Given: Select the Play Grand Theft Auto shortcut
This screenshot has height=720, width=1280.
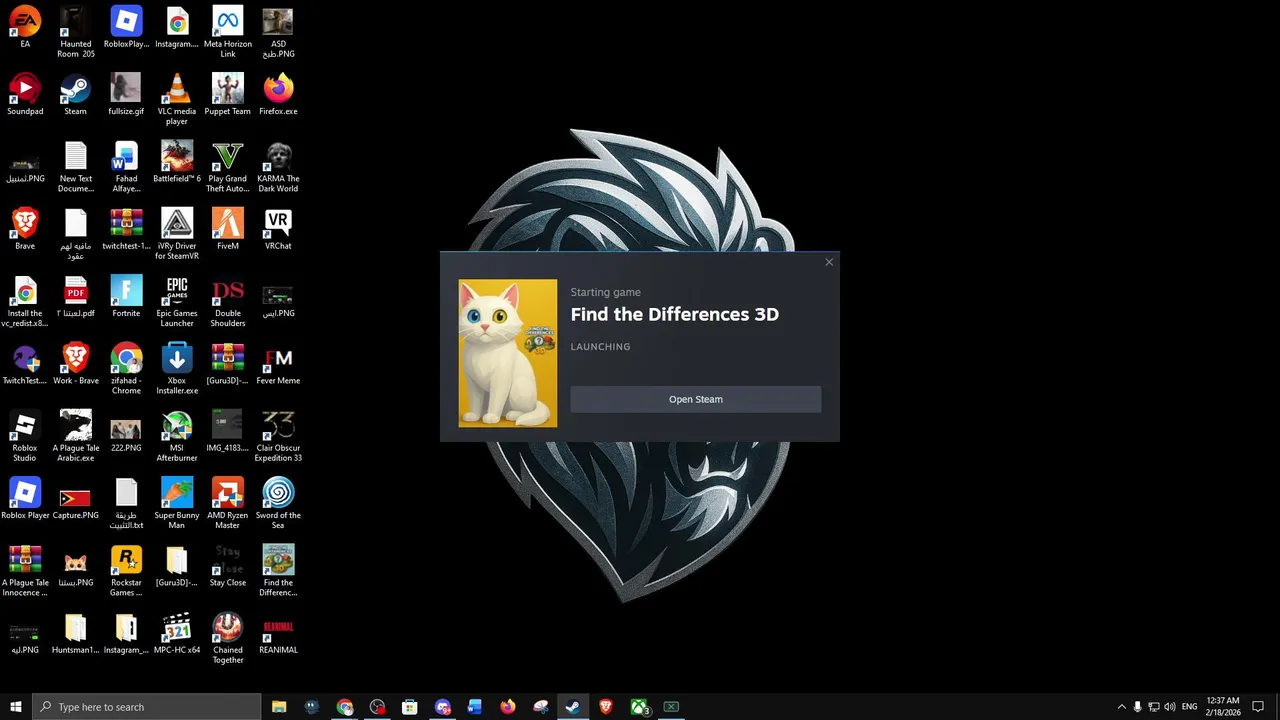Looking at the screenshot, I should (228, 166).
